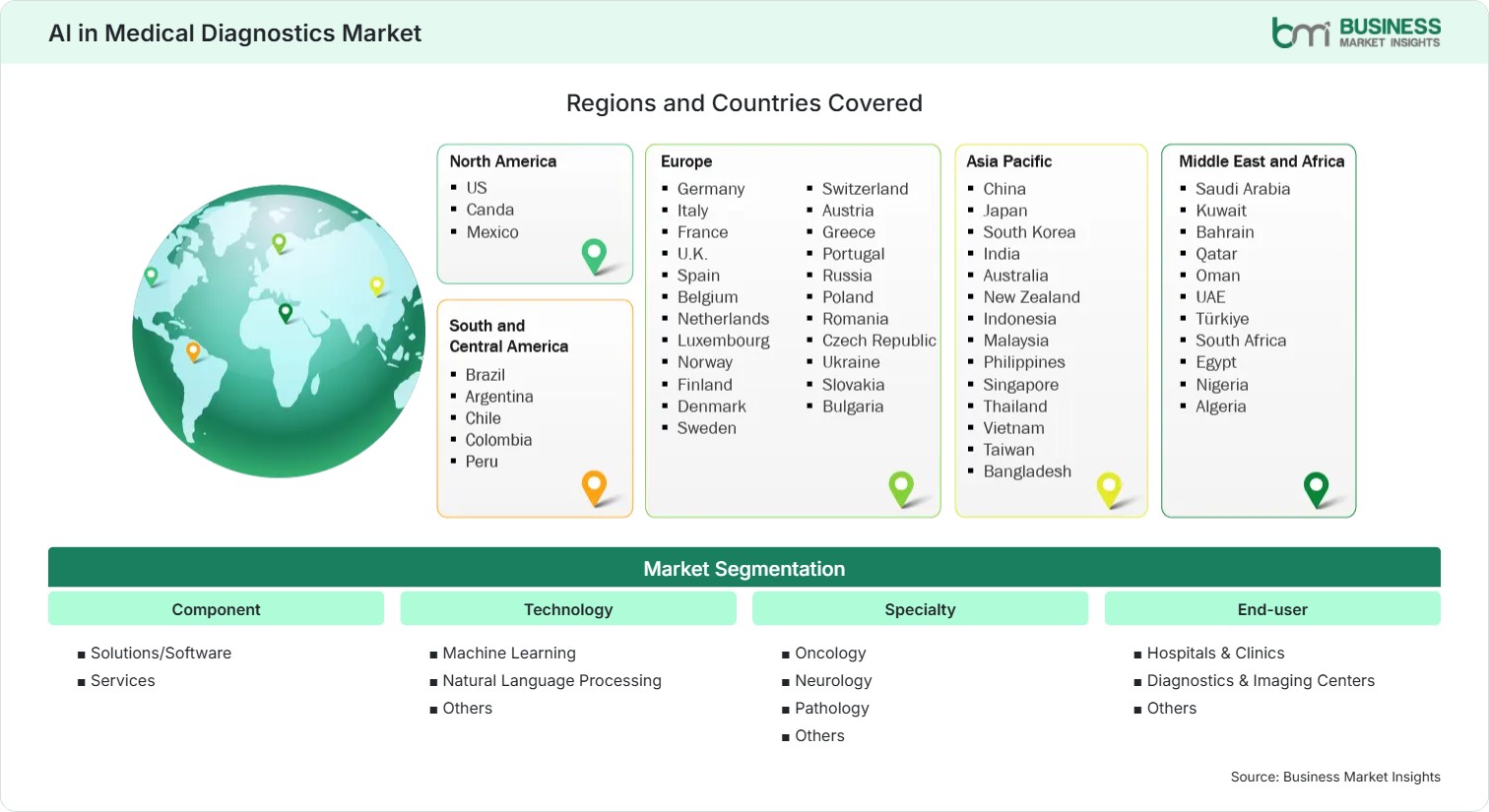Viewport: 1489px width, 812px height.
Task: Click the South and Central America heading
Action: point(509,336)
